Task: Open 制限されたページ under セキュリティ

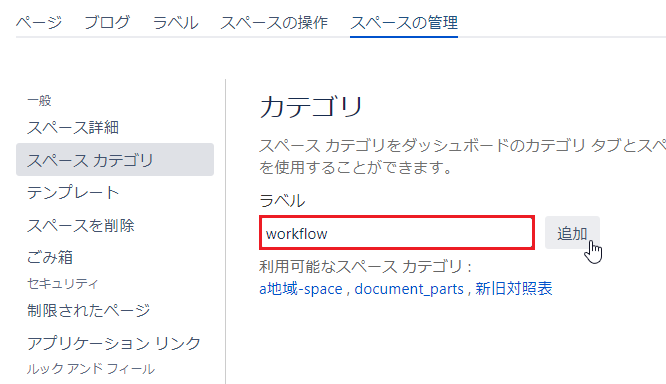Action: [88, 311]
